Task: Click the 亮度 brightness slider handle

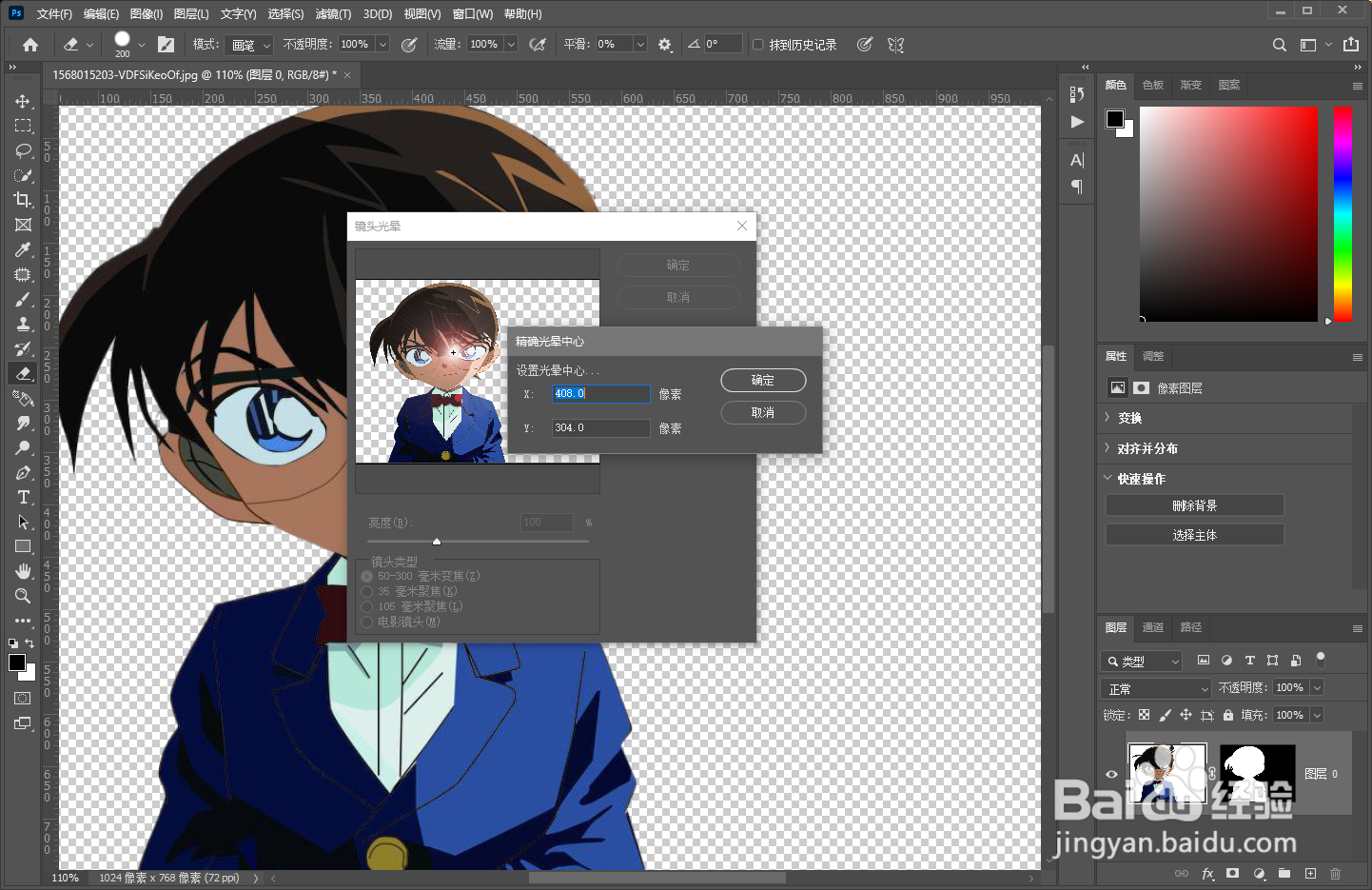Action: pyautogui.click(x=437, y=542)
